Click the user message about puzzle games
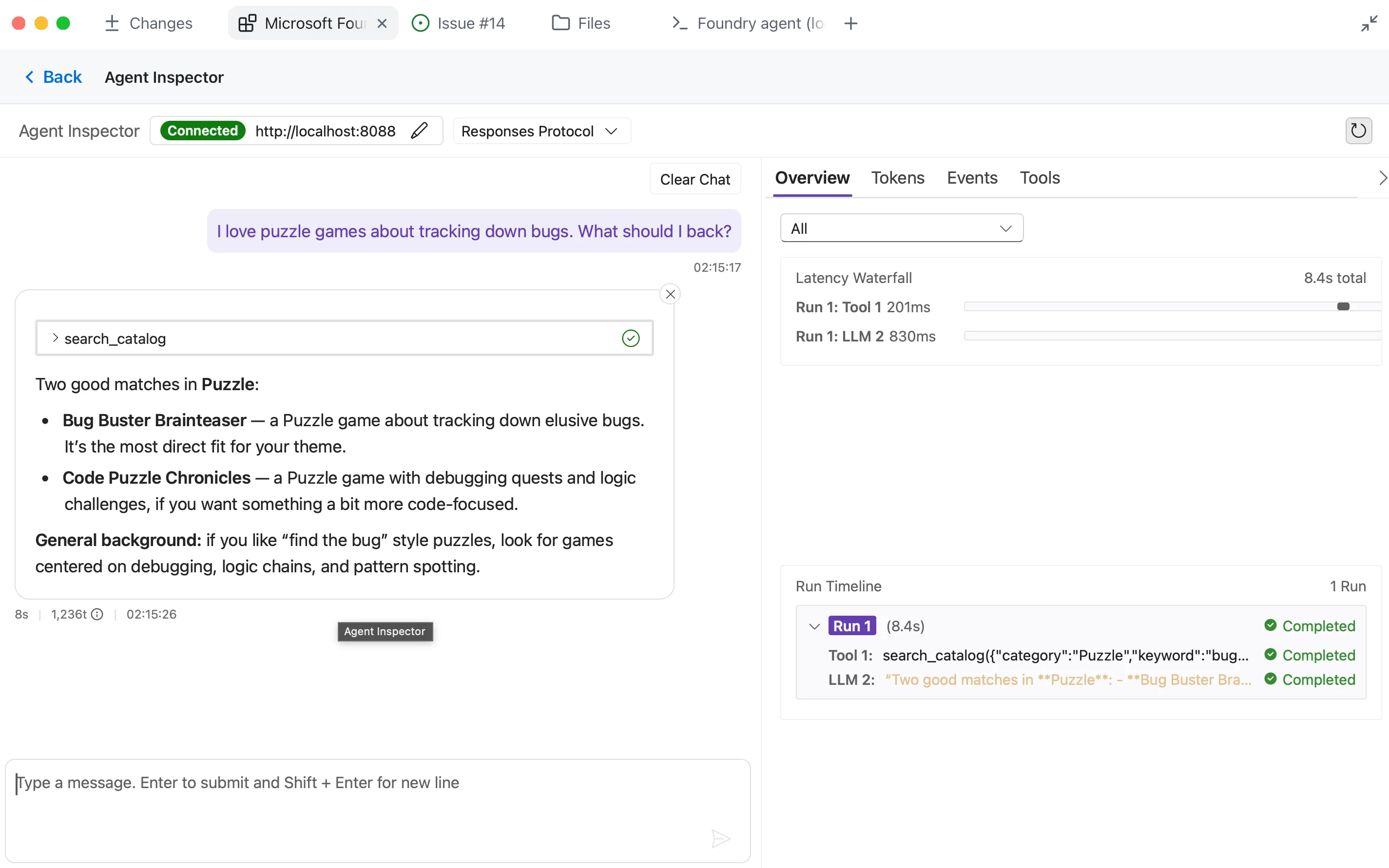The width and height of the screenshot is (1389, 868). (x=473, y=231)
